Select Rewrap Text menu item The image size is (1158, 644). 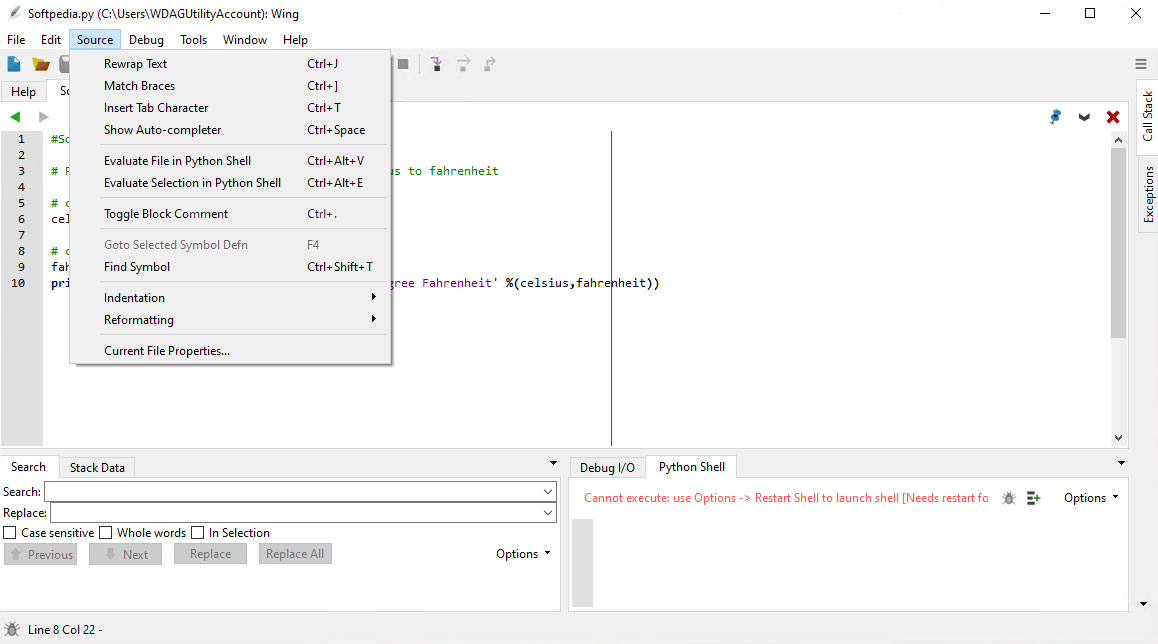click(x=230, y=64)
